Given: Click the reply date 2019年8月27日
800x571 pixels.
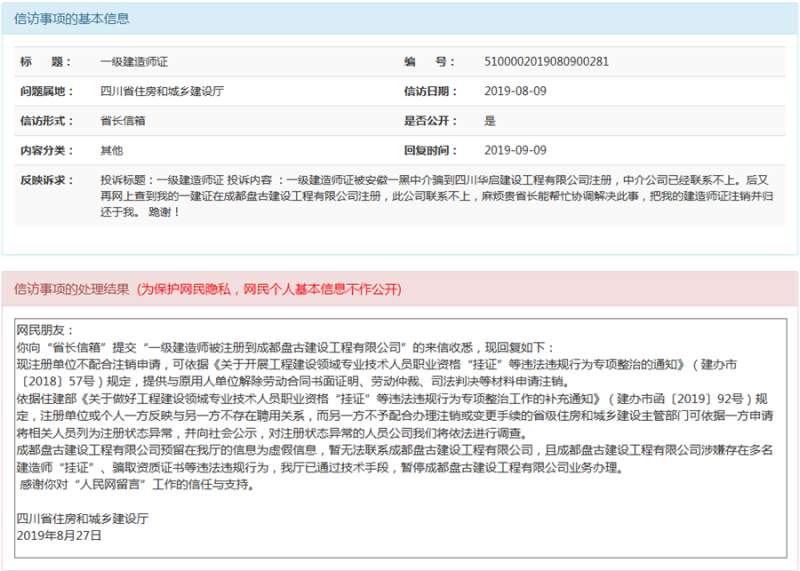Looking at the screenshot, I should click(x=59, y=535).
